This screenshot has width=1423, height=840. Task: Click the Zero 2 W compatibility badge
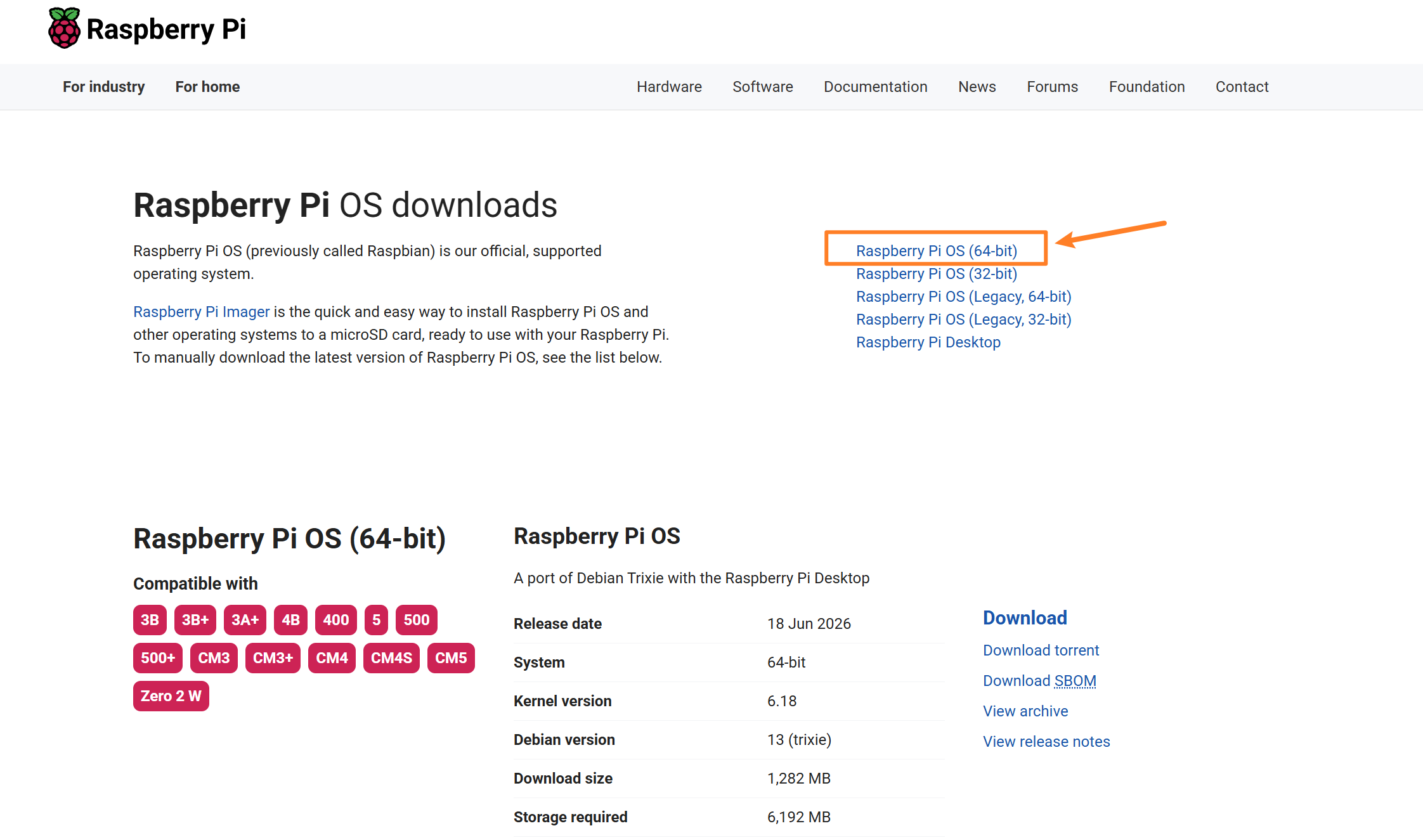pyautogui.click(x=171, y=696)
